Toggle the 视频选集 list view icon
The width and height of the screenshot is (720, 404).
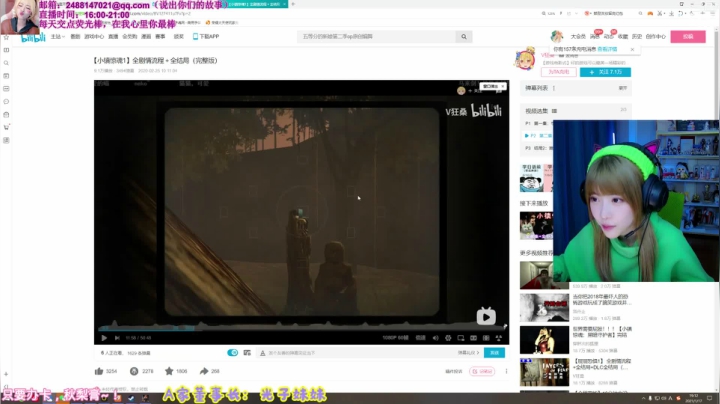tap(554, 111)
